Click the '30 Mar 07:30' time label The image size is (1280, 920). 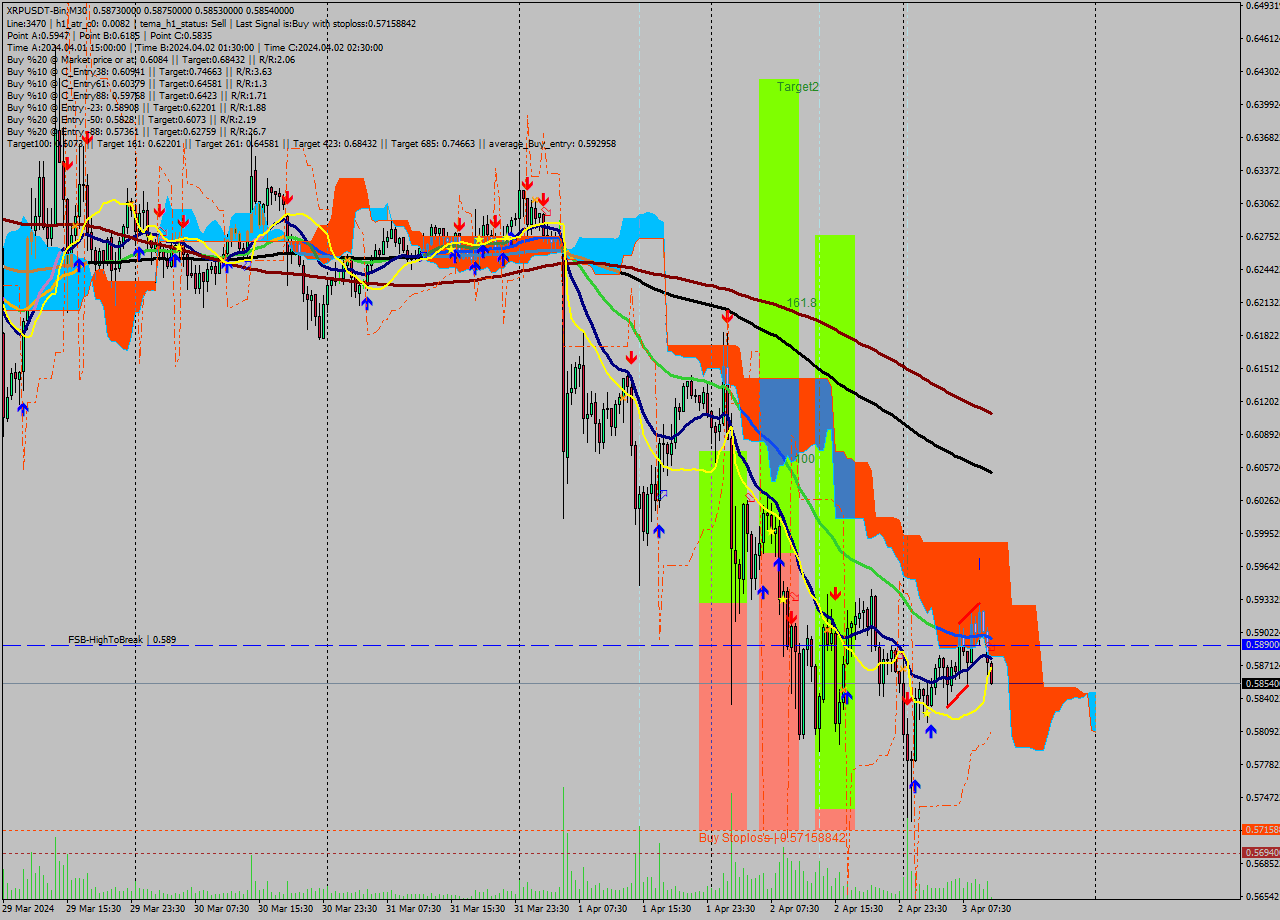(222, 909)
